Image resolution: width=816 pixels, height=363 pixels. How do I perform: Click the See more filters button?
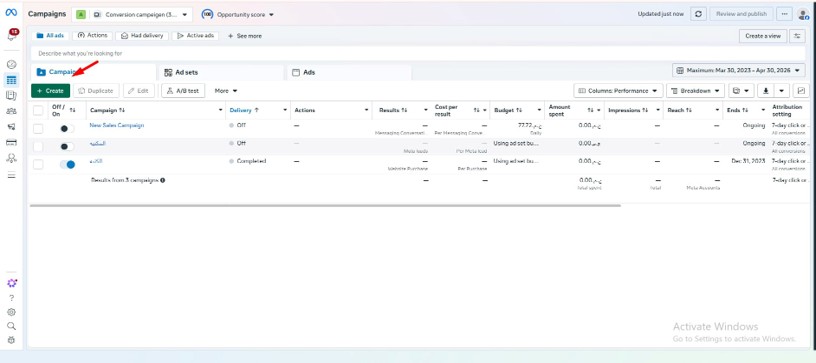(245, 36)
